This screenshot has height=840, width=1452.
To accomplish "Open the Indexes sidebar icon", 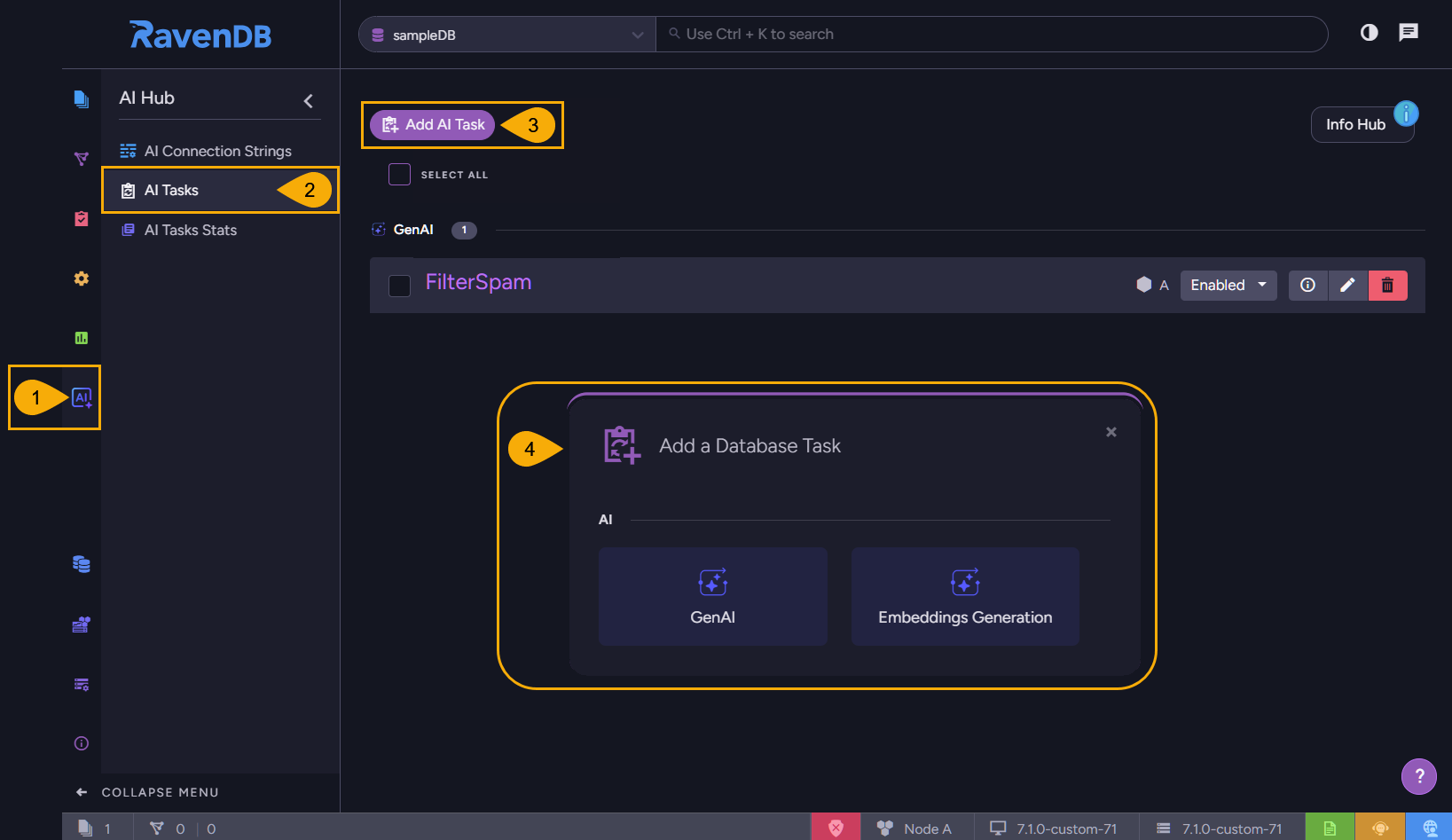I will coord(82,159).
